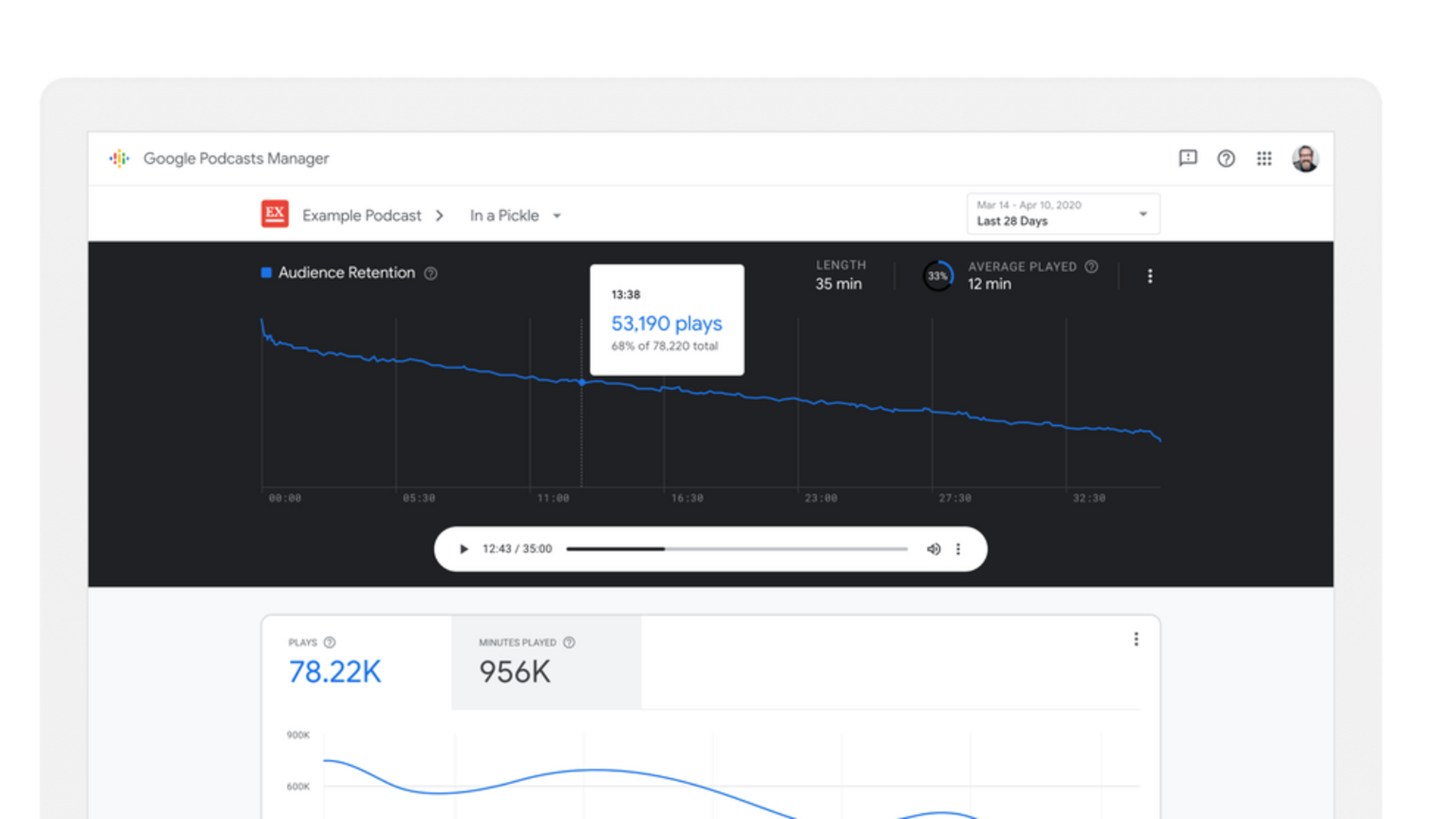The width and height of the screenshot is (1456, 819).
Task: Select the Minutes Played 956K tab
Action: coord(547,662)
